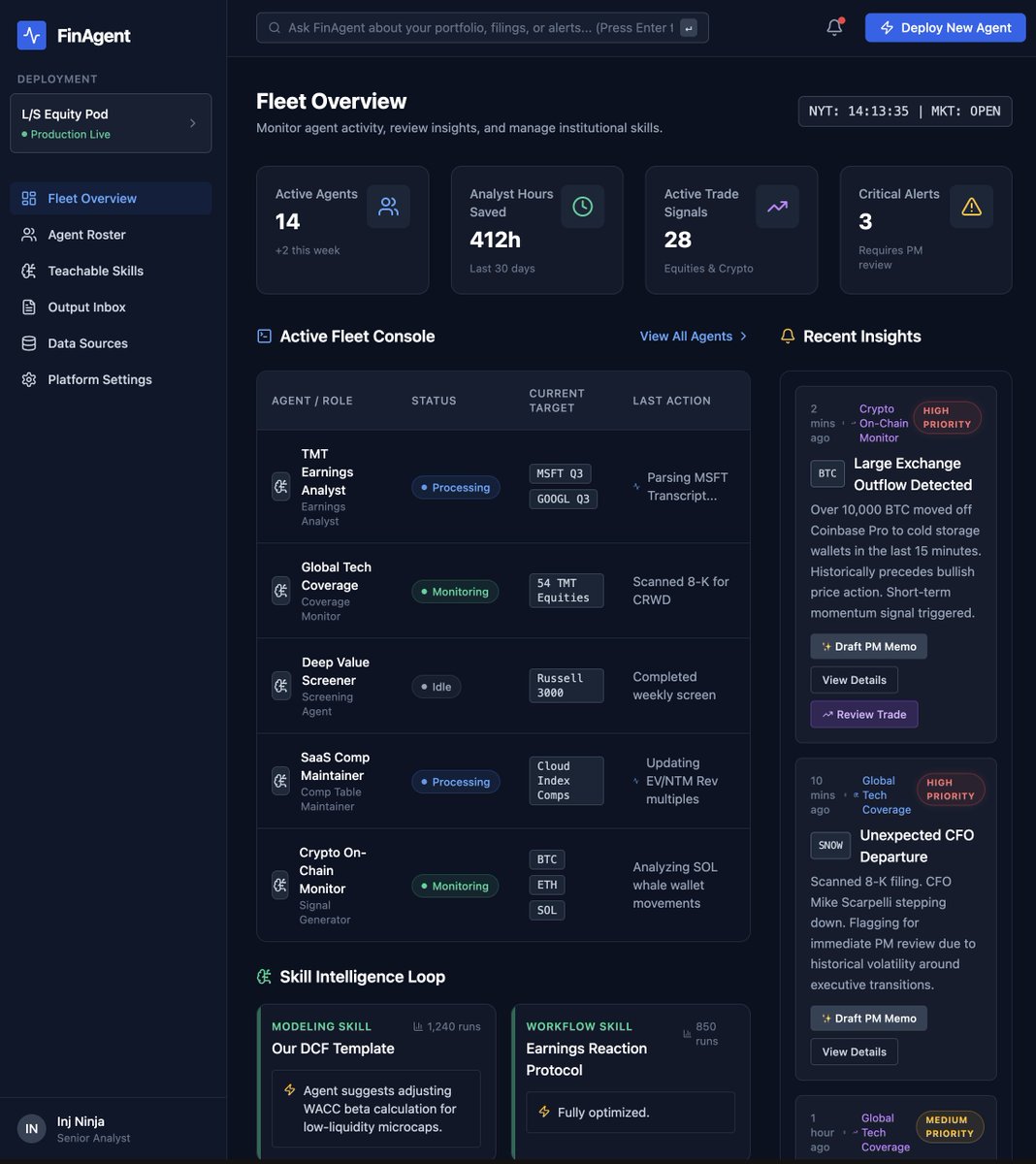Open the Earnings Reaction Protocol skill card
The width and height of the screenshot is (1036, 1164).
pyautogui.click(x=631, y=1082)
